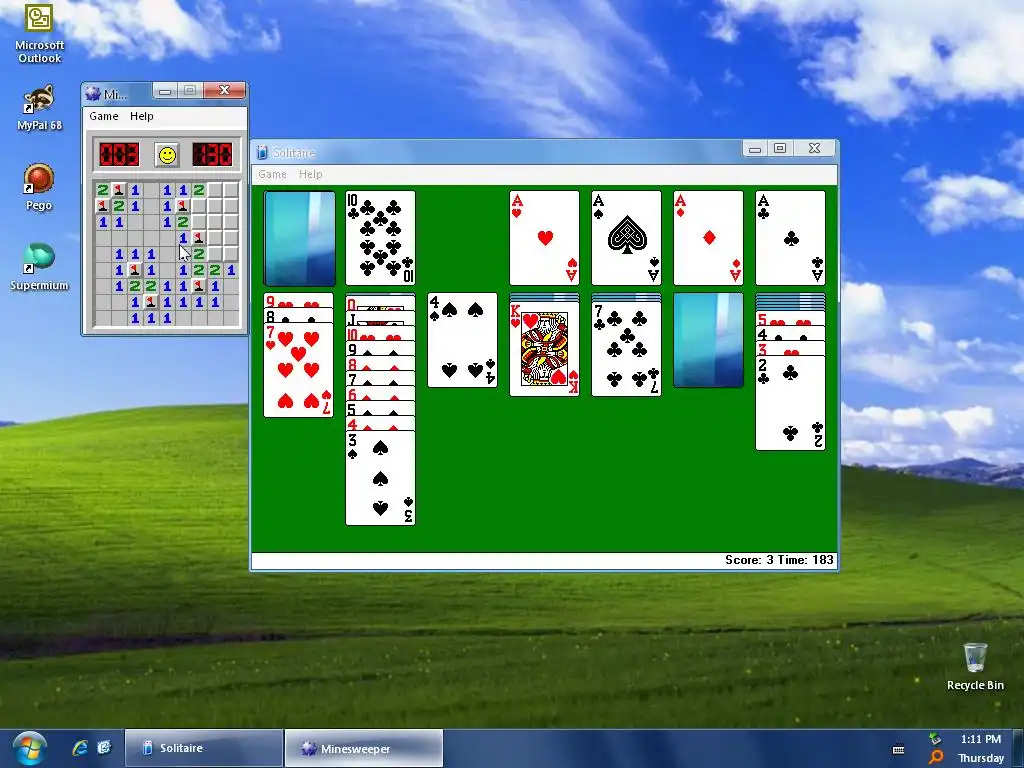Select the 10 of hearts in the long column
The width and height of the screenshot is (1024, 768).
point(380,334)
